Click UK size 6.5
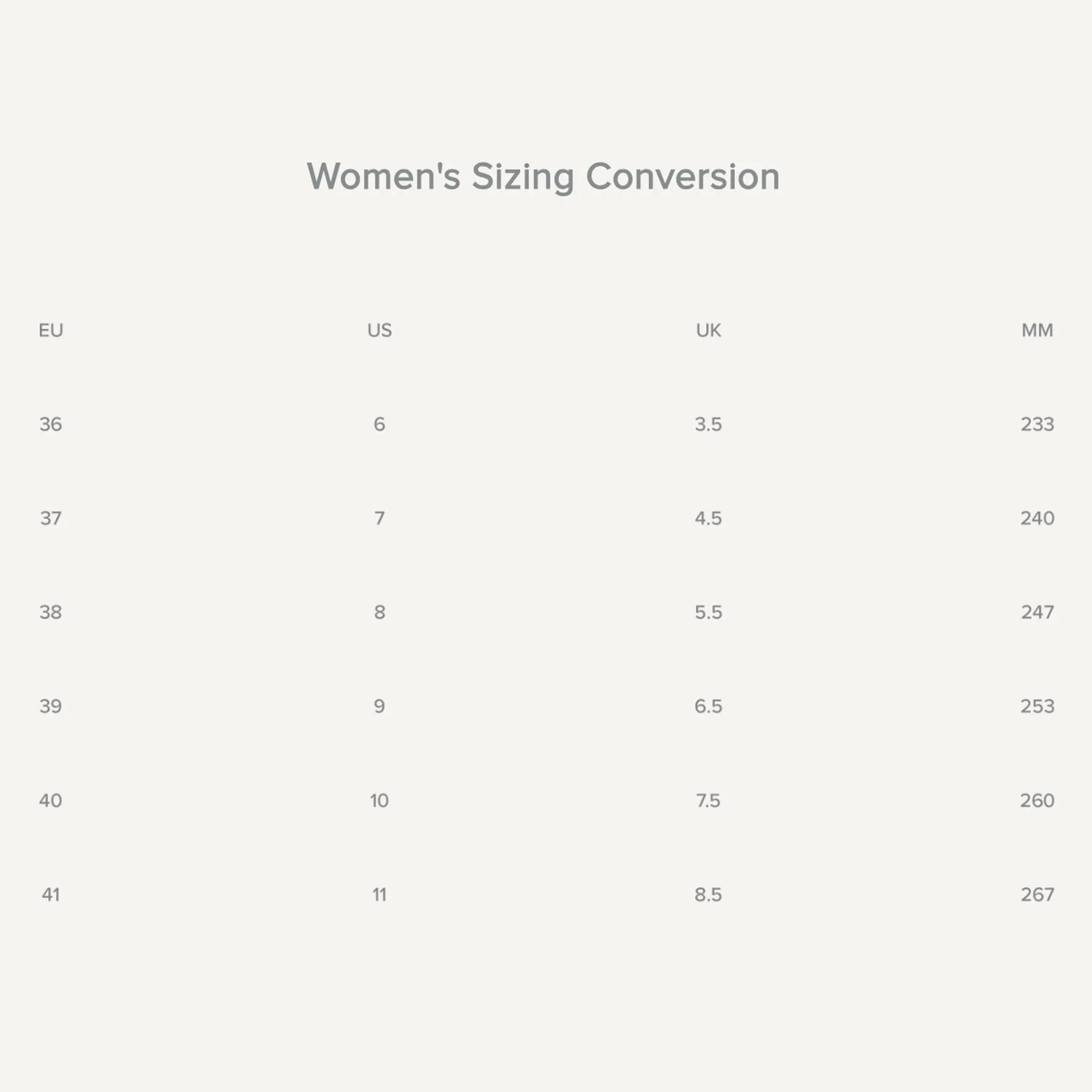This screenshot has width=1092, height=1092. 708,706
